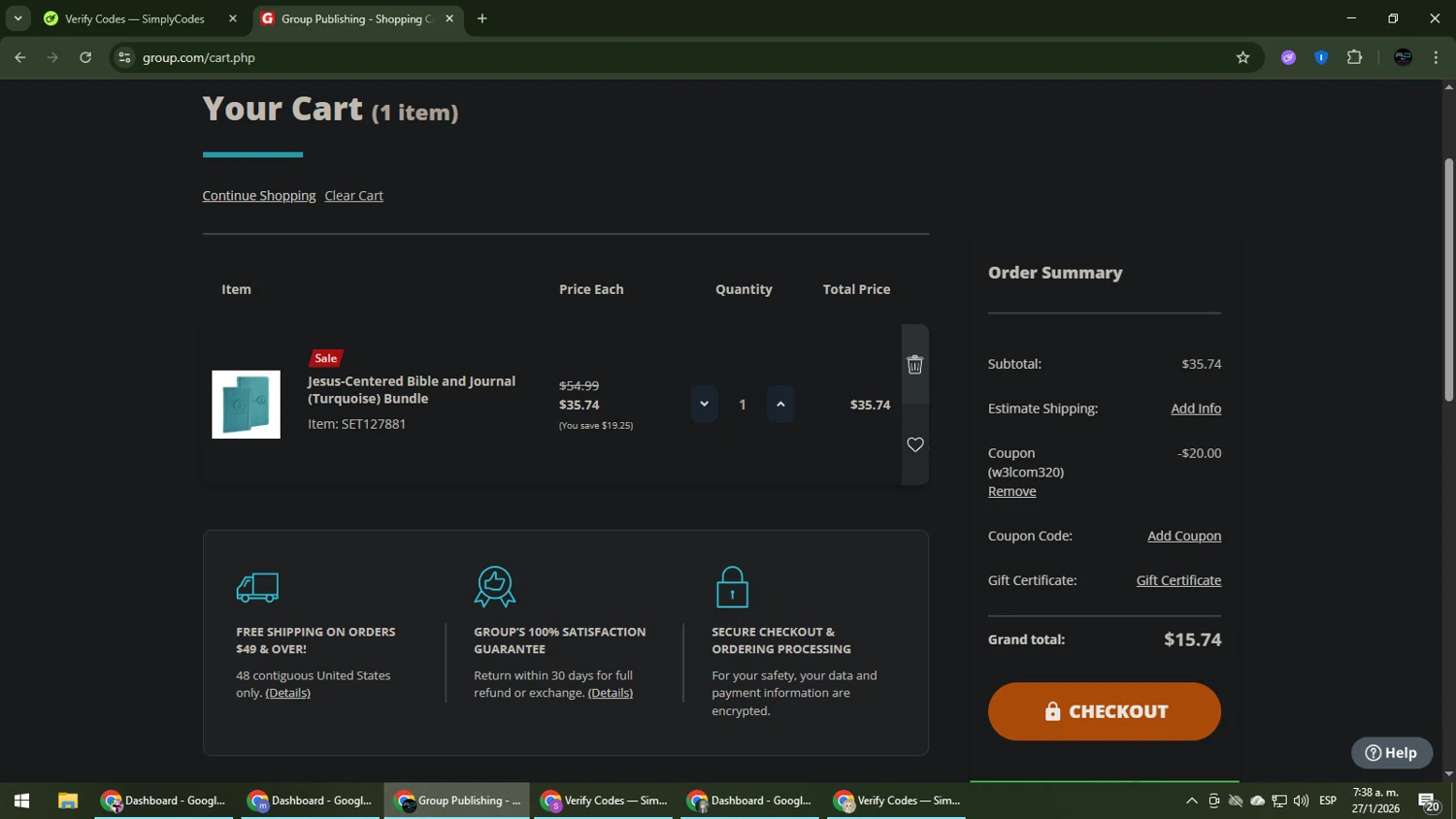Click the secure checkout padlock icon
Screen dimensions: 1456x819
click(x=732, y=587)
